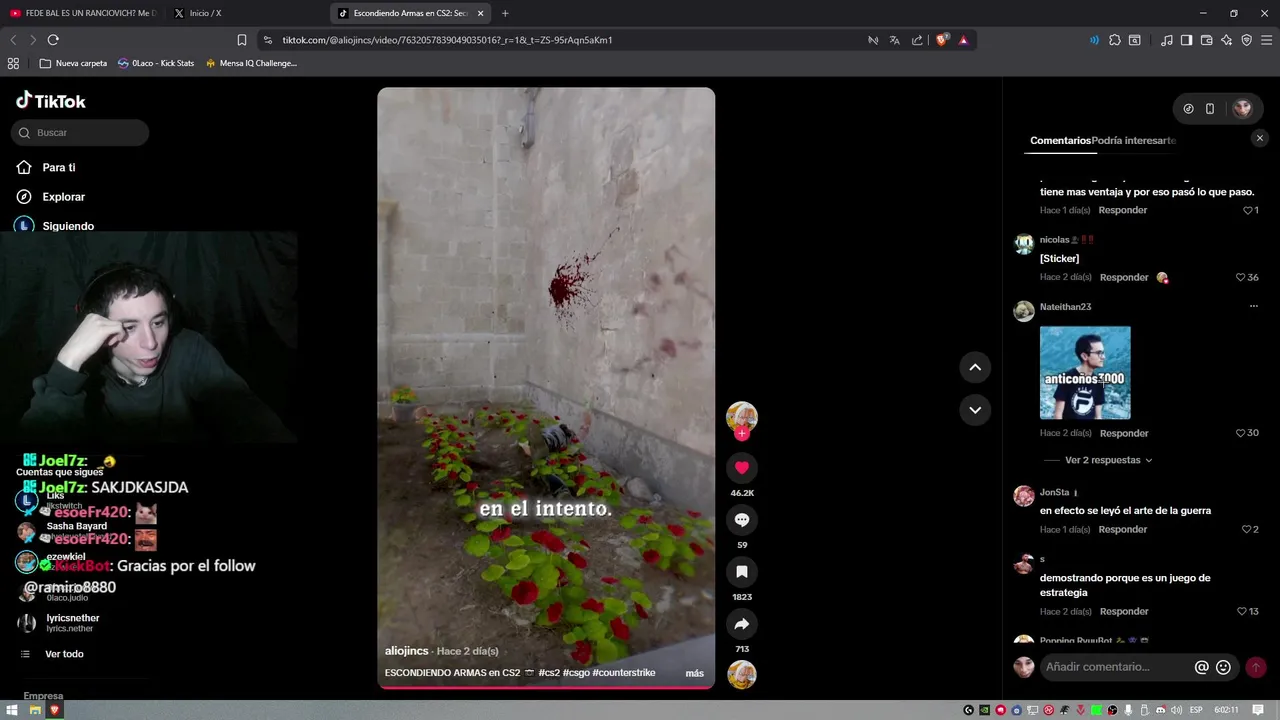Open Brave VPN shield icon
Viewport: 1280px width, 720px height.
coord(1247,40)
